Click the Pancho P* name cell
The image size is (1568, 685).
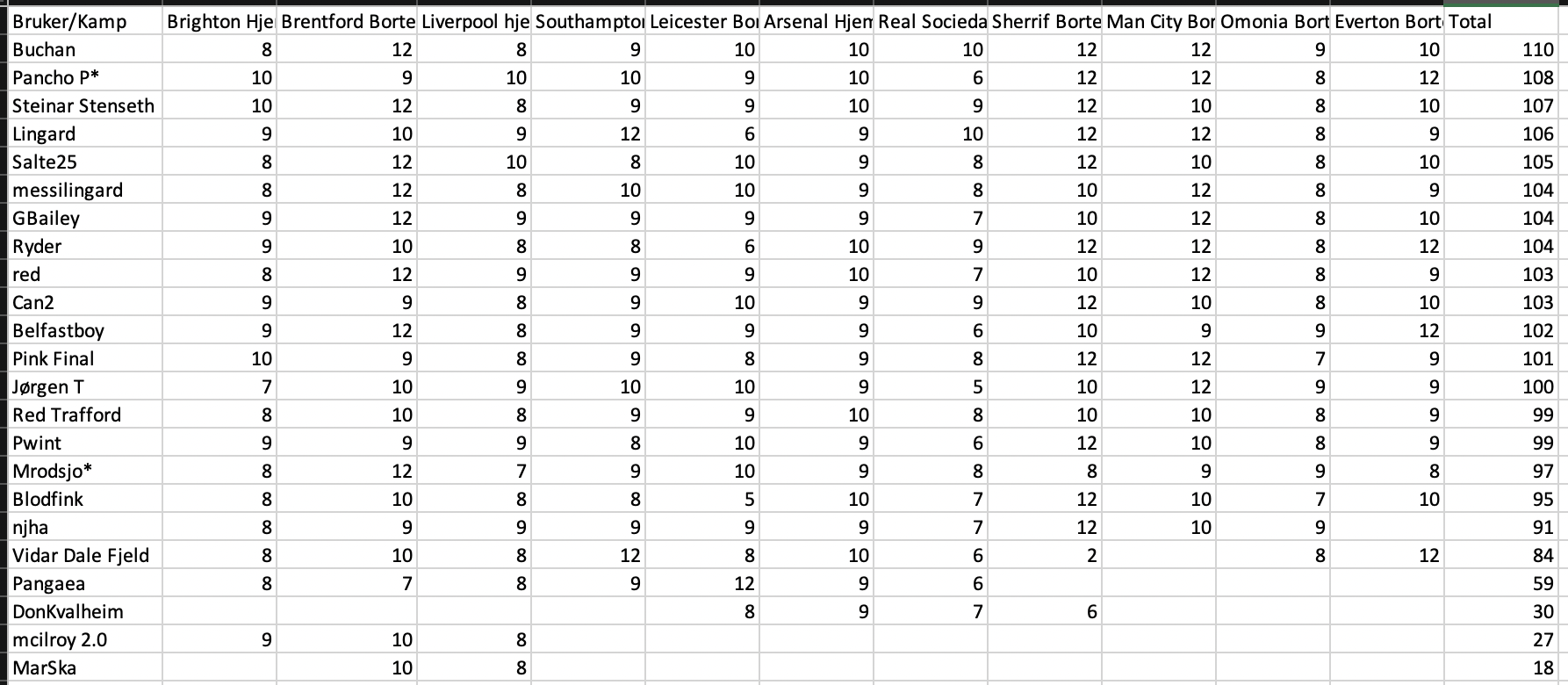(85, 77)
